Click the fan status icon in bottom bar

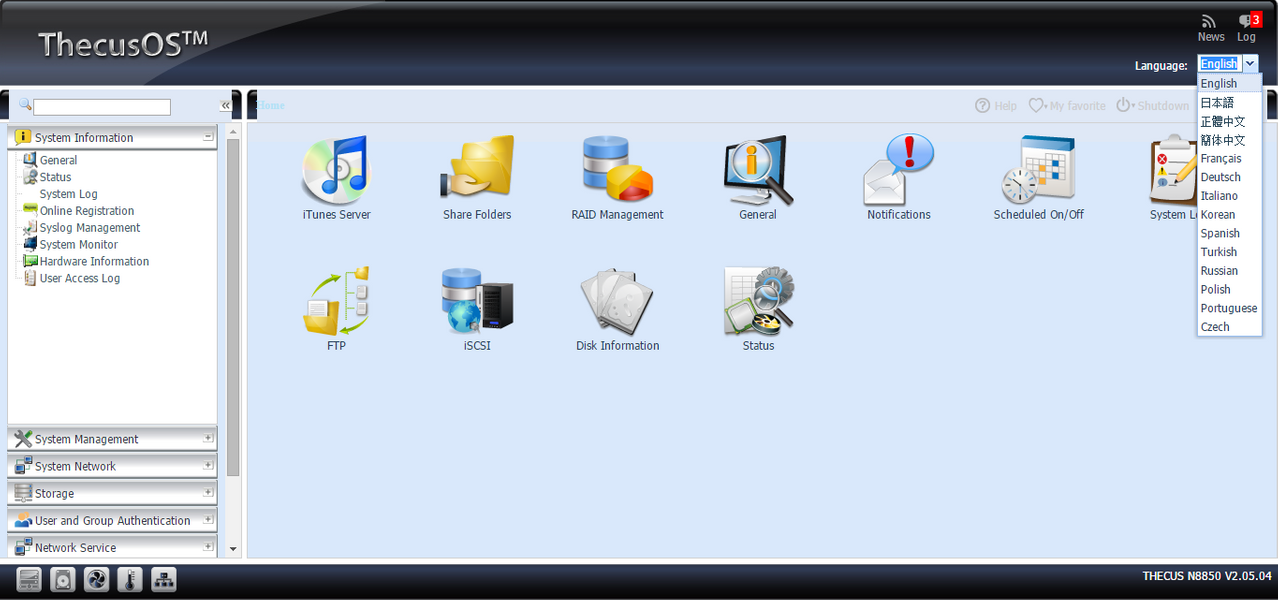[96, 580]
